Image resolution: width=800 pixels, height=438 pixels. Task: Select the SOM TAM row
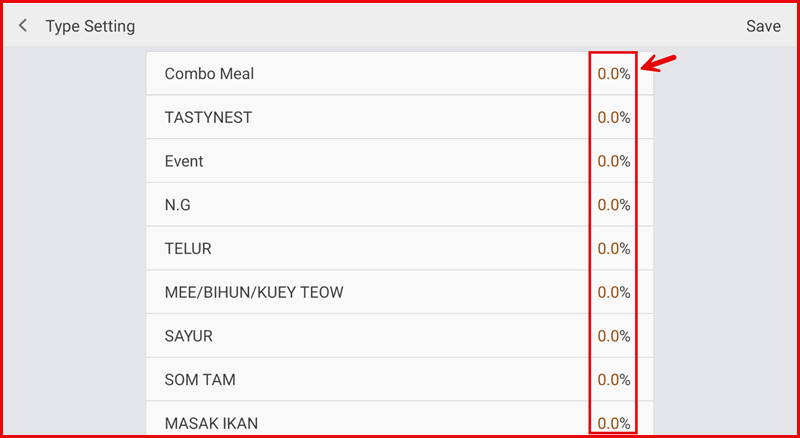point(200,380)
